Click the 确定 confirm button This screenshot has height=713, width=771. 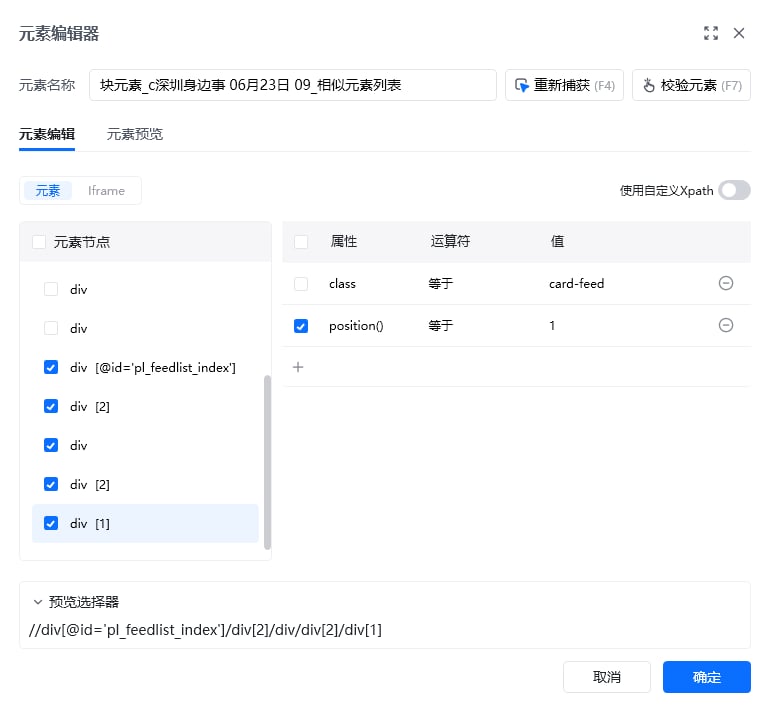(707, 677)
